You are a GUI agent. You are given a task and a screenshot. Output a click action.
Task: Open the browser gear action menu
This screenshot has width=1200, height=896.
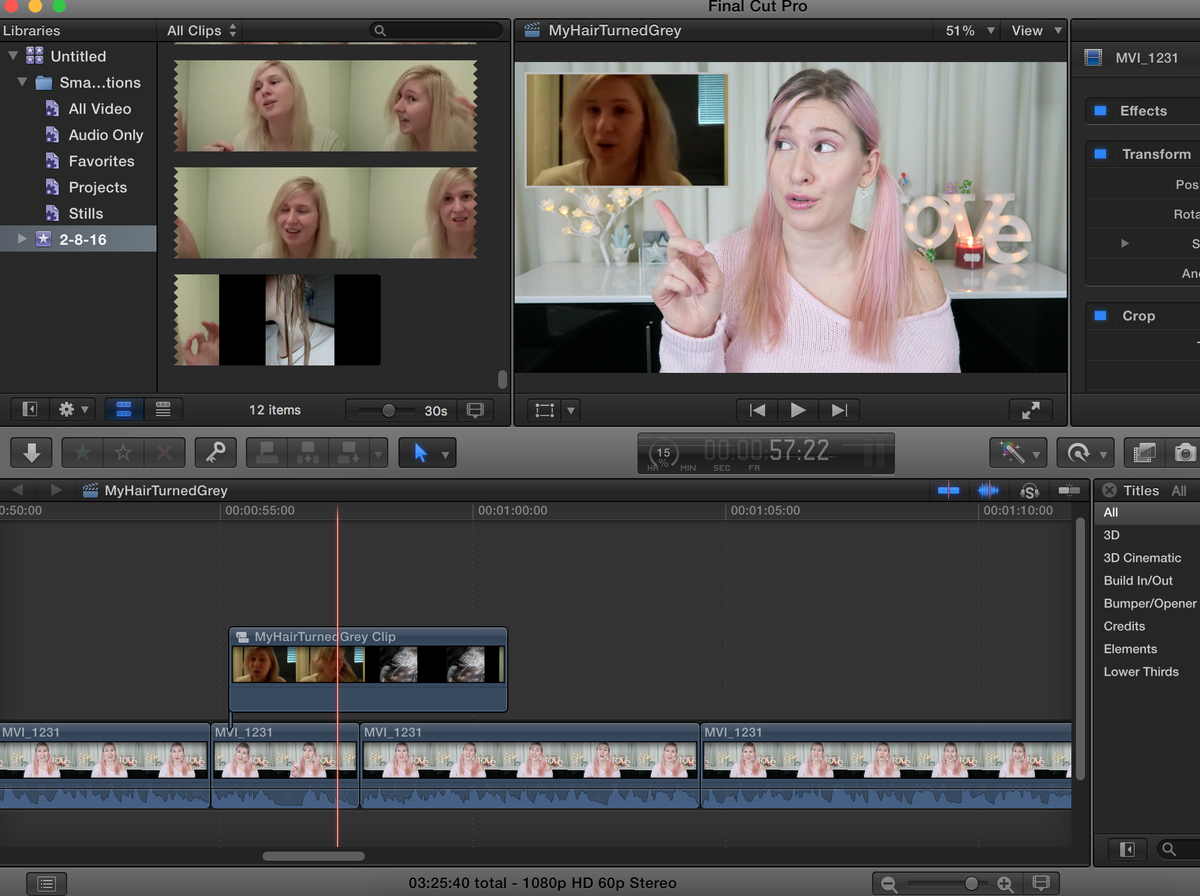(73, 409)
